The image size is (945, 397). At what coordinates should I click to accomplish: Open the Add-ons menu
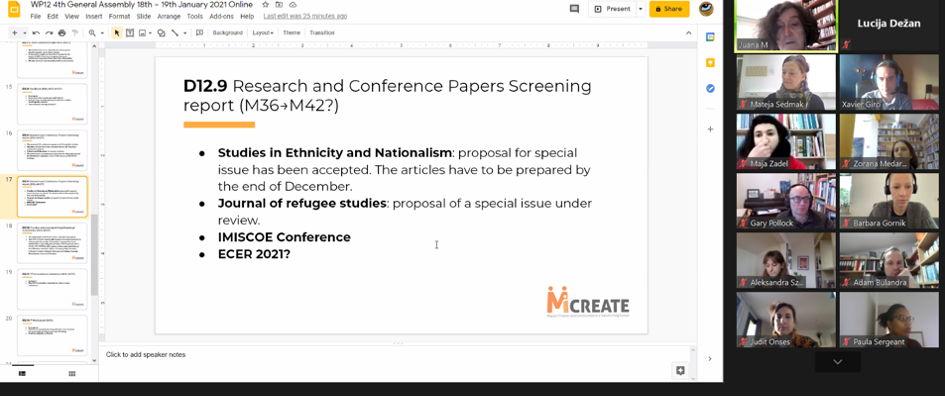(x=221, y=16)
